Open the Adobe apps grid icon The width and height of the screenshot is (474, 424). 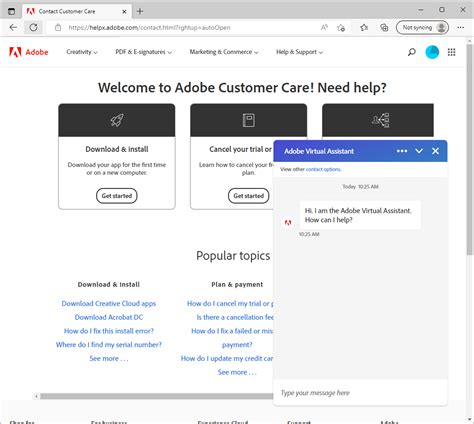coord(451,52)
